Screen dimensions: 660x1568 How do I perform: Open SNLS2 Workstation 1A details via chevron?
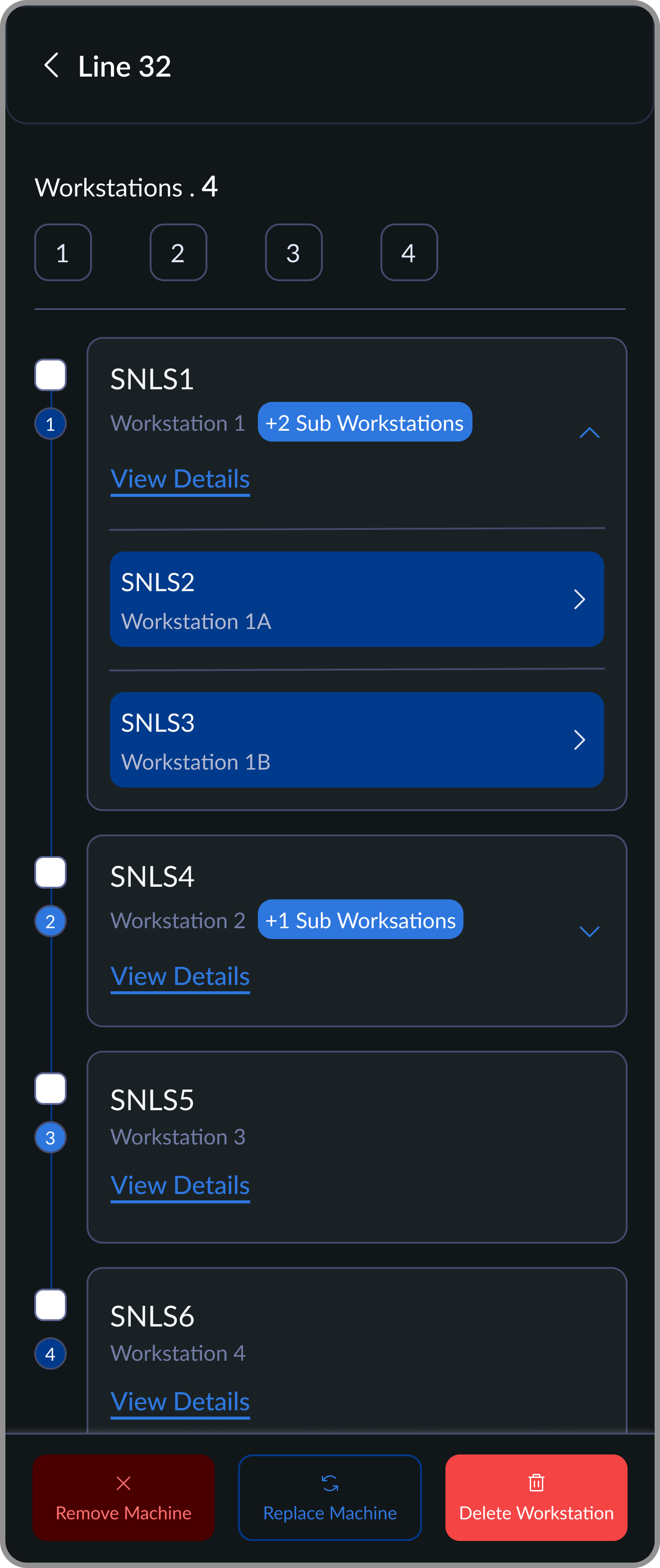click(x=579, y=599)
